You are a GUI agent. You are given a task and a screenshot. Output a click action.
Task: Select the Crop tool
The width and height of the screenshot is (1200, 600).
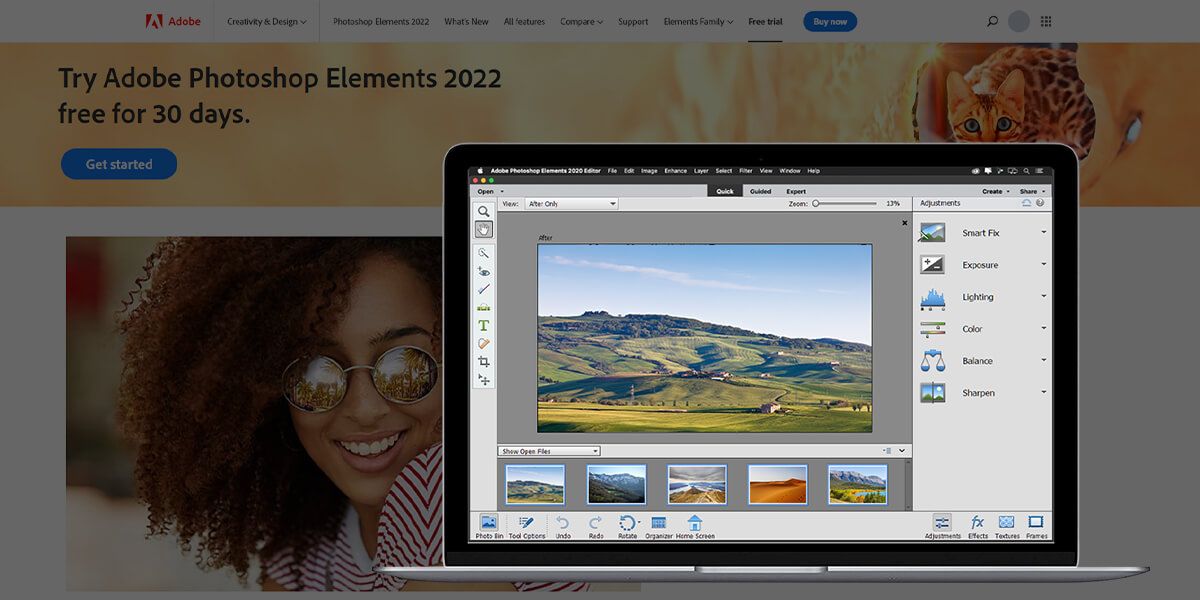point(483,361)
